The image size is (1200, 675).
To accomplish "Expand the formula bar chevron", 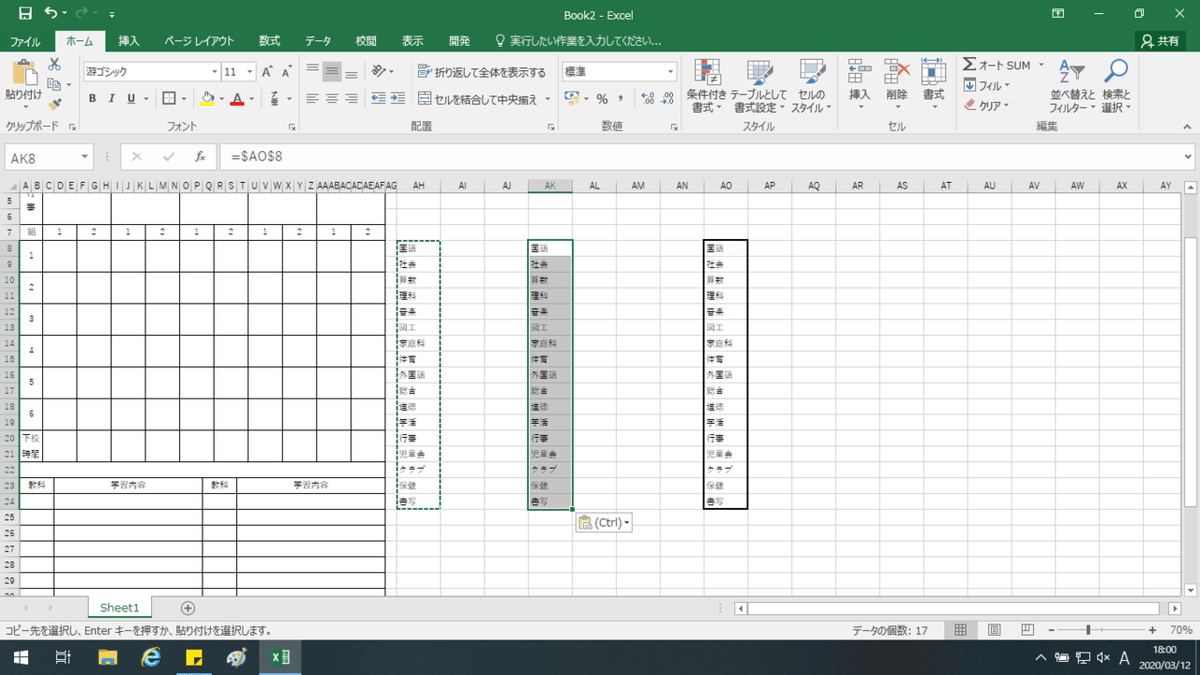I will (x=1187, y=157).
